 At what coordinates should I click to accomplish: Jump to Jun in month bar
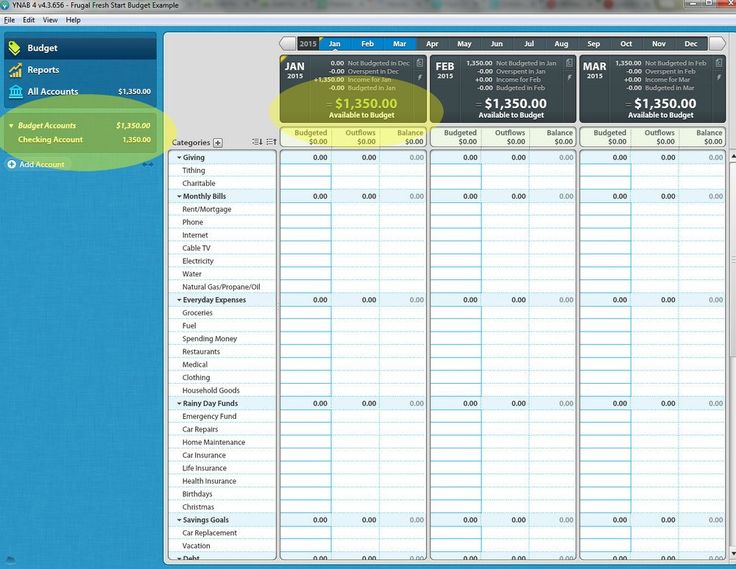point(497,44)
